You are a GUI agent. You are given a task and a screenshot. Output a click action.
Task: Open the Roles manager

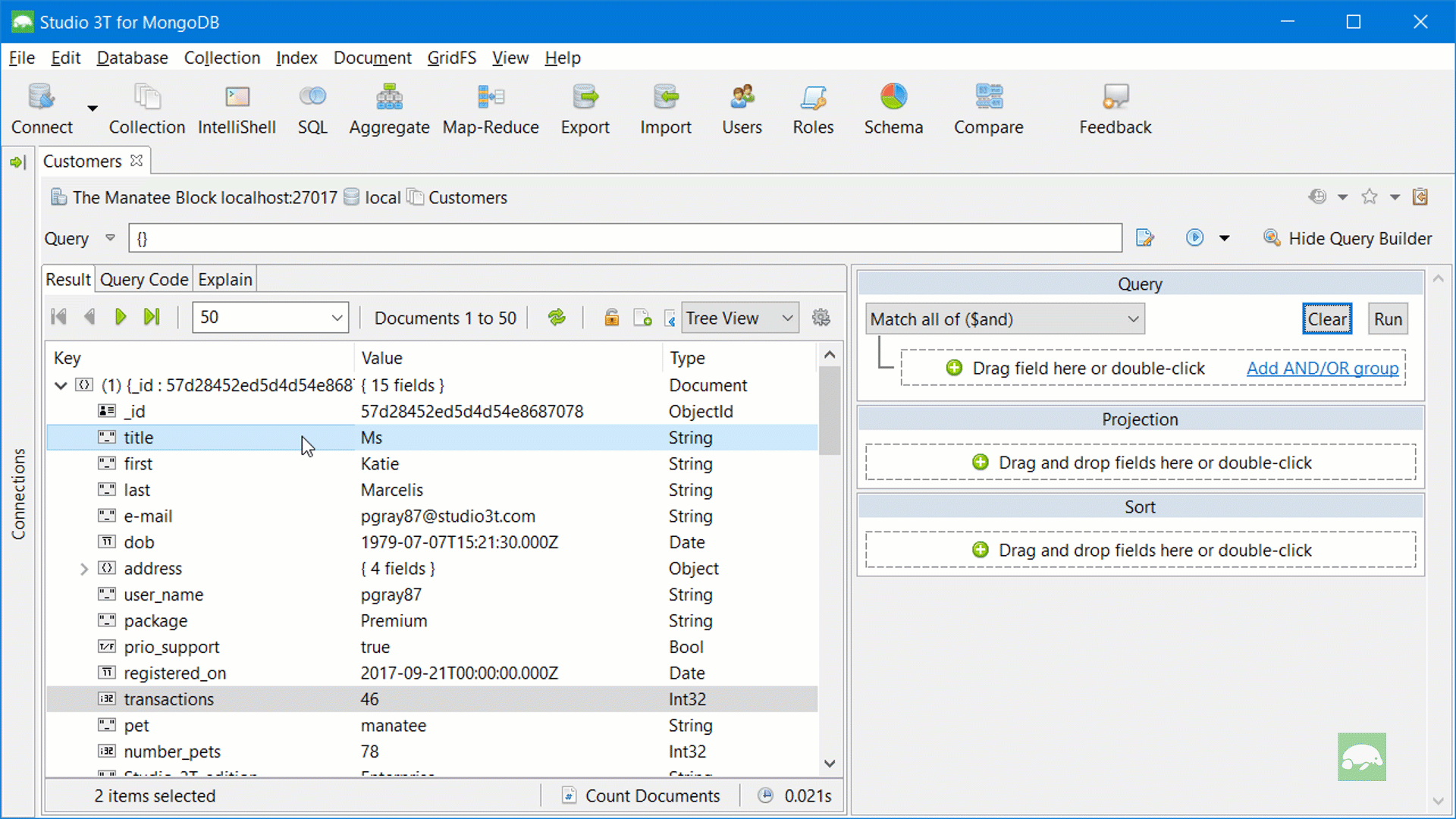coord(813,97)
